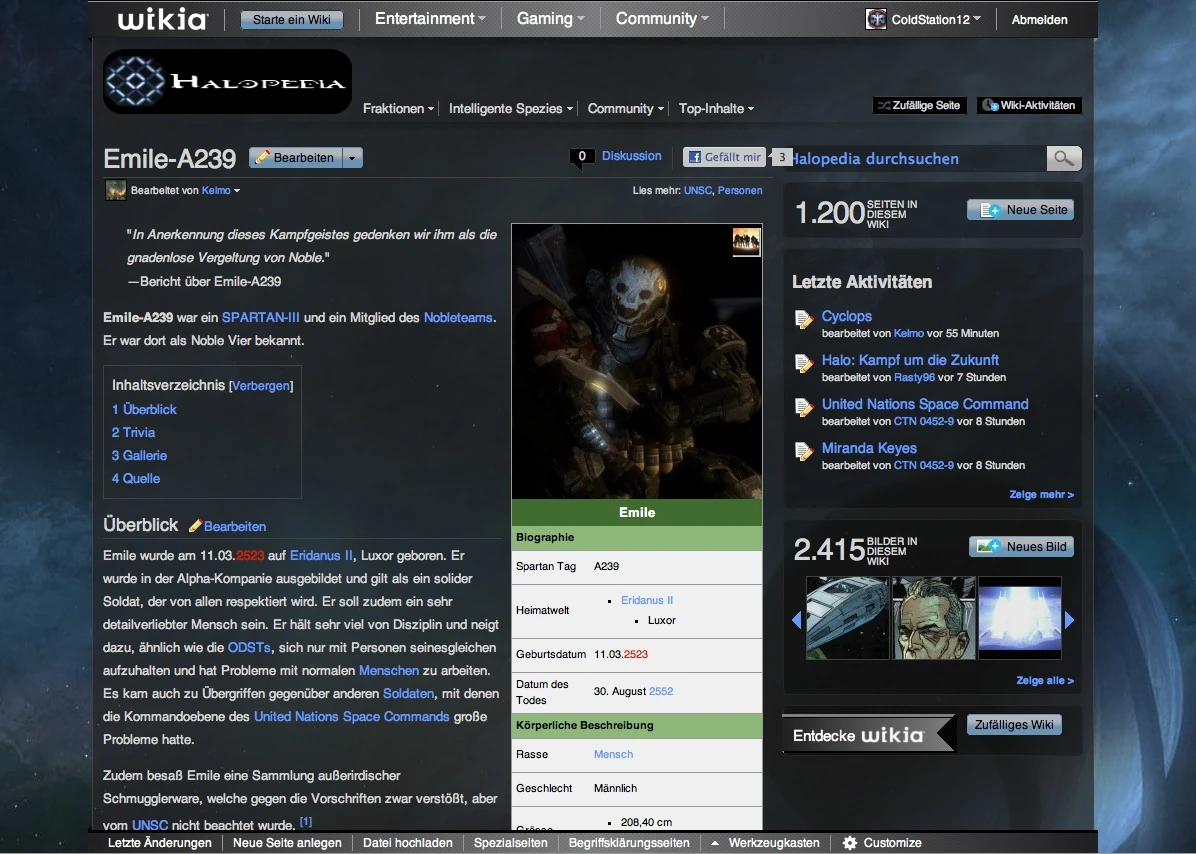Click the Neues Bild button
1196x854 pixels.
click(x=1021, y=547)
